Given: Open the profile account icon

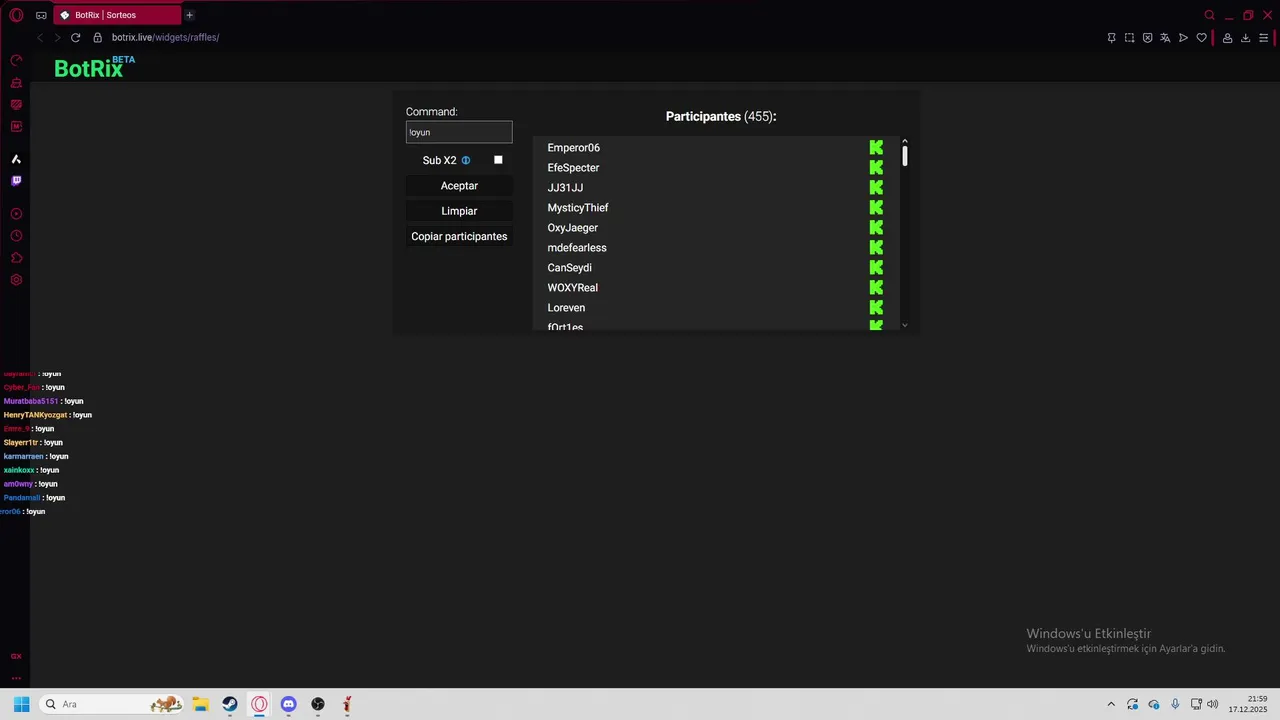Looking at the screenshot, I should (1227, 38).
